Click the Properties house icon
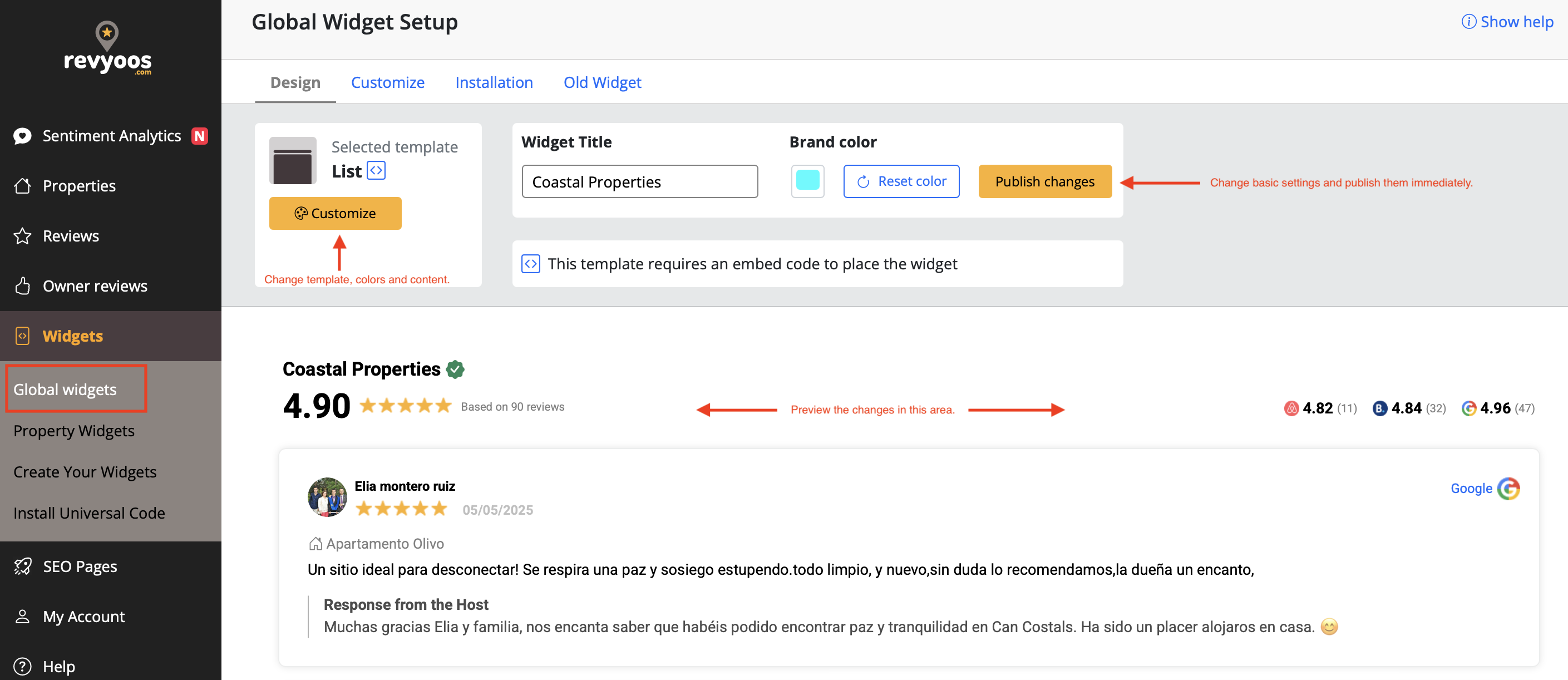 pos(22,186)
